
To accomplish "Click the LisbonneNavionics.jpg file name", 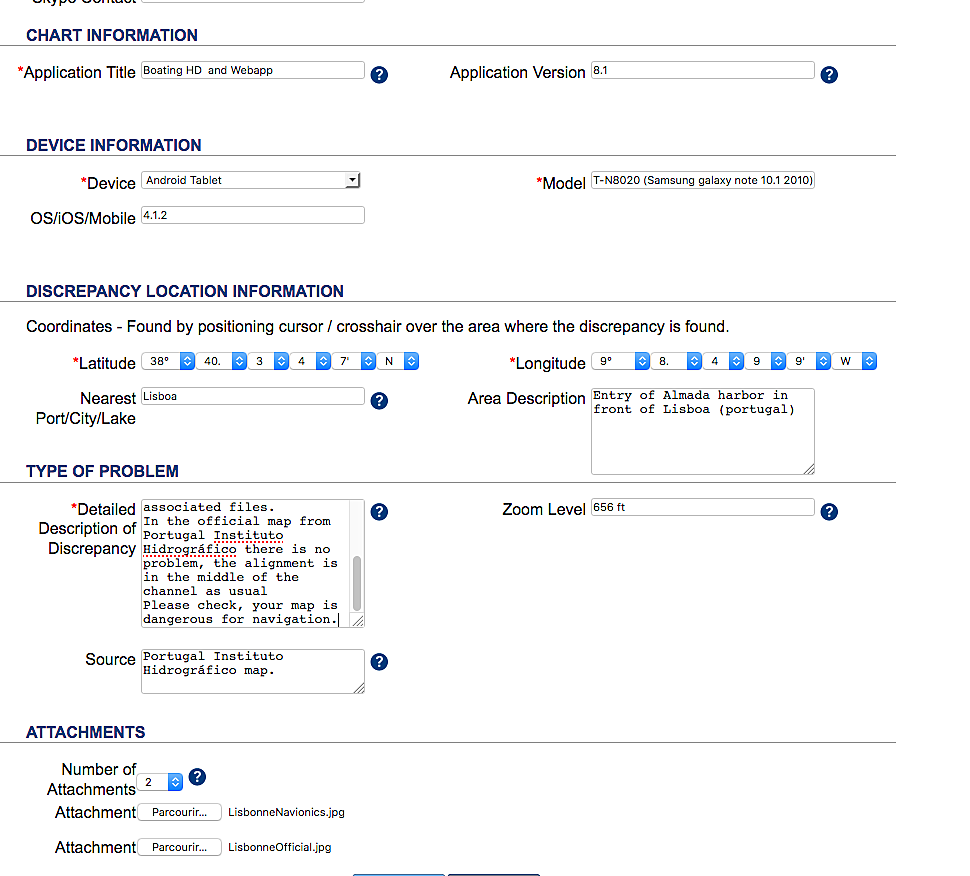I will click(x=286, y=812).
